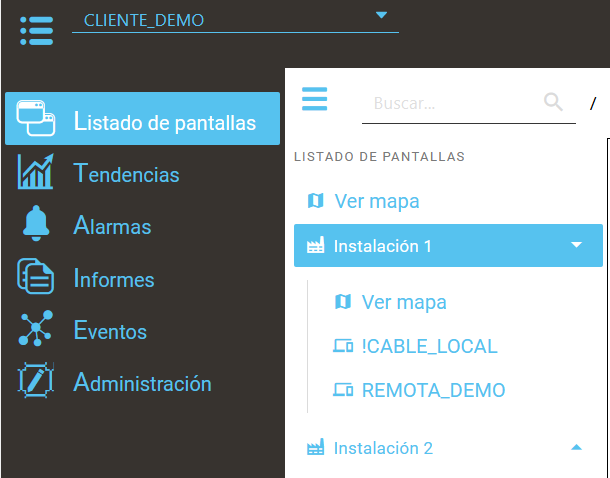Open Ver mapa under Instalación 1

403,302
